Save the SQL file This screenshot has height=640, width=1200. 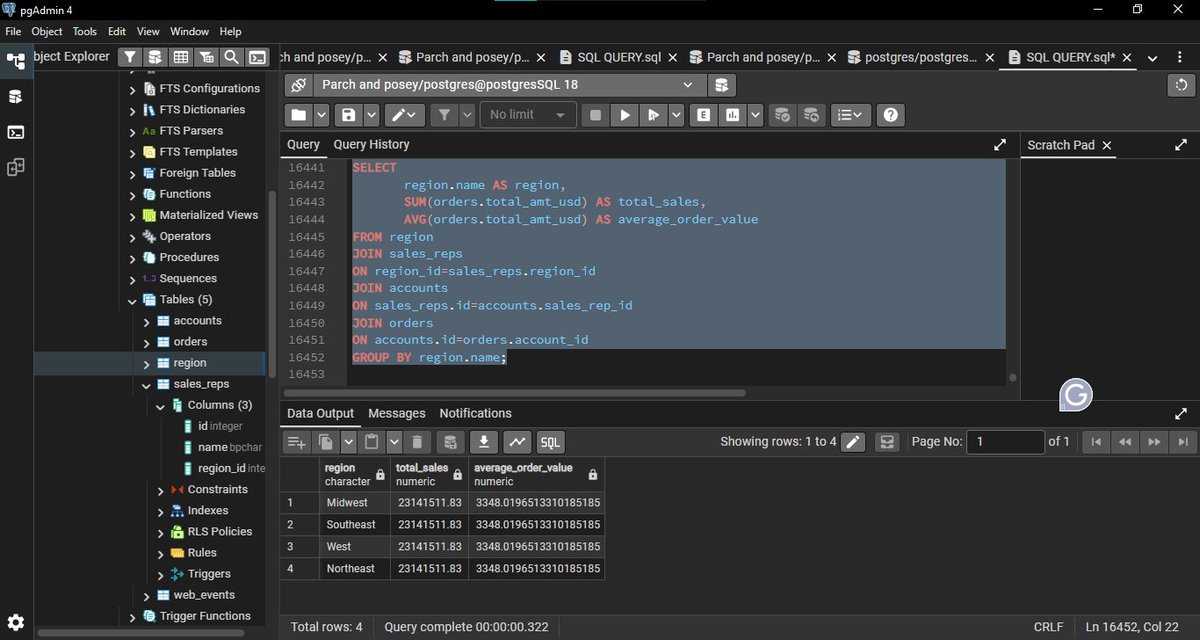pos(348,115)
